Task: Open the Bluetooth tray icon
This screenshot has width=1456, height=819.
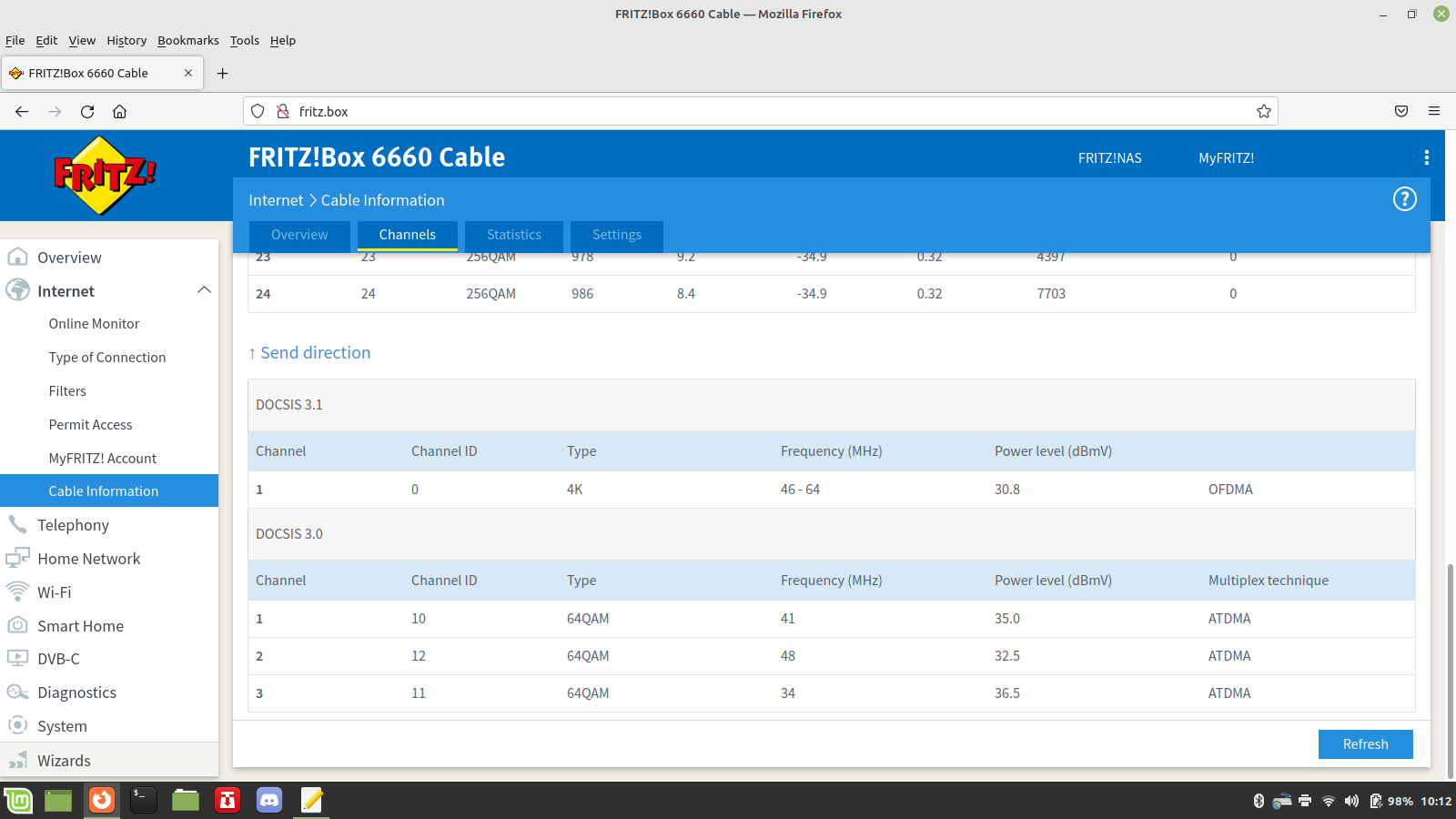Action: click(1259, 801)
